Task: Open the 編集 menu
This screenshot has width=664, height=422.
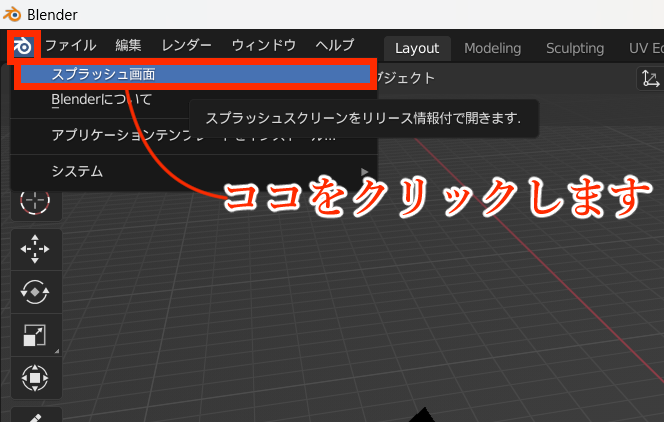Action: [x=128, y=45]
